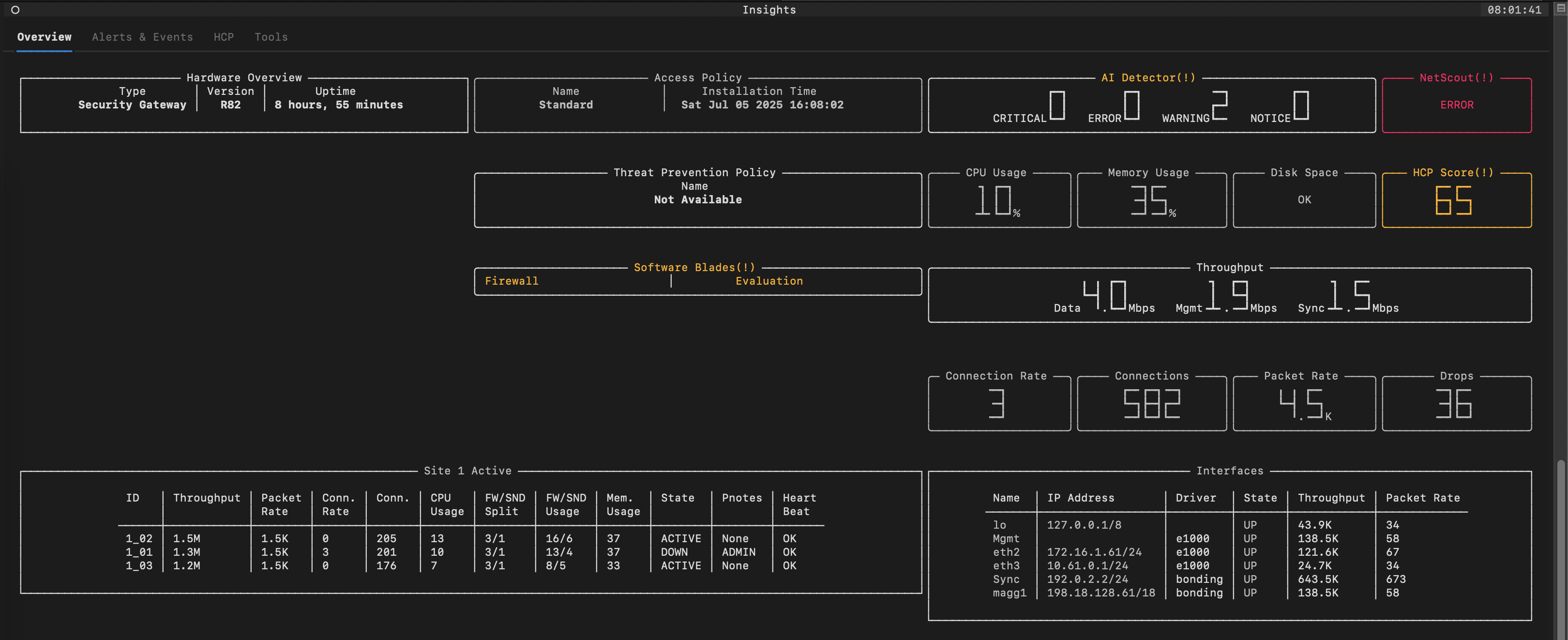Click the AI Detector CRITICAL count
The image size is (1568, 640).
pos(1056,107)
